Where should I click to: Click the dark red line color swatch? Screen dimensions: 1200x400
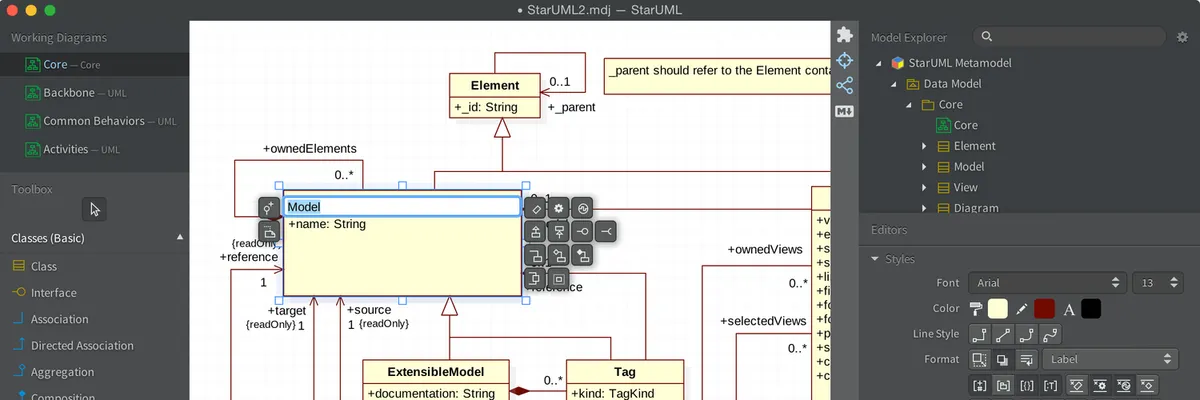[x=1044, y=309]
